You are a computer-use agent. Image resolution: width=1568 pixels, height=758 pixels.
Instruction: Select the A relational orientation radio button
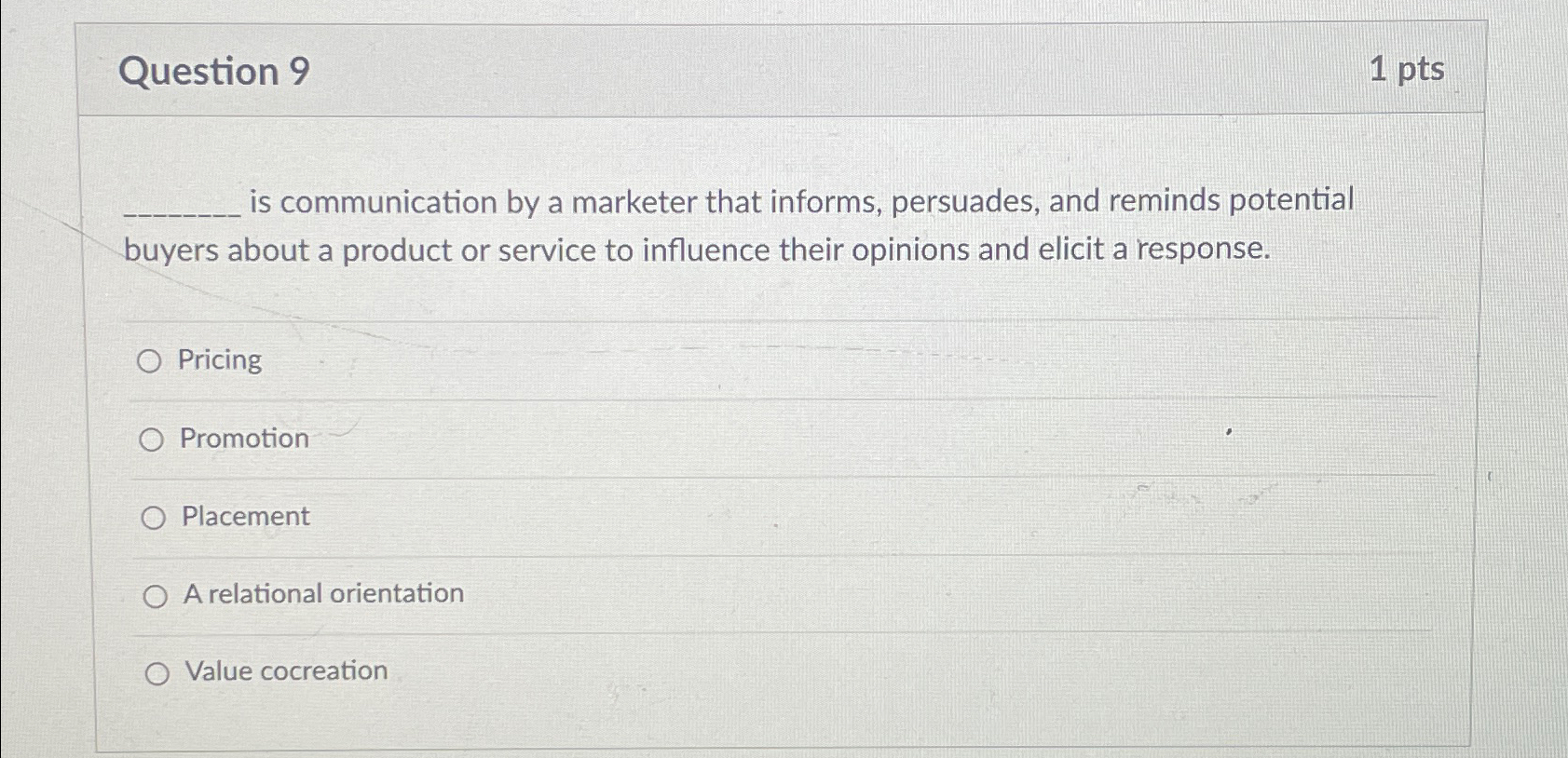coord(157,595)
